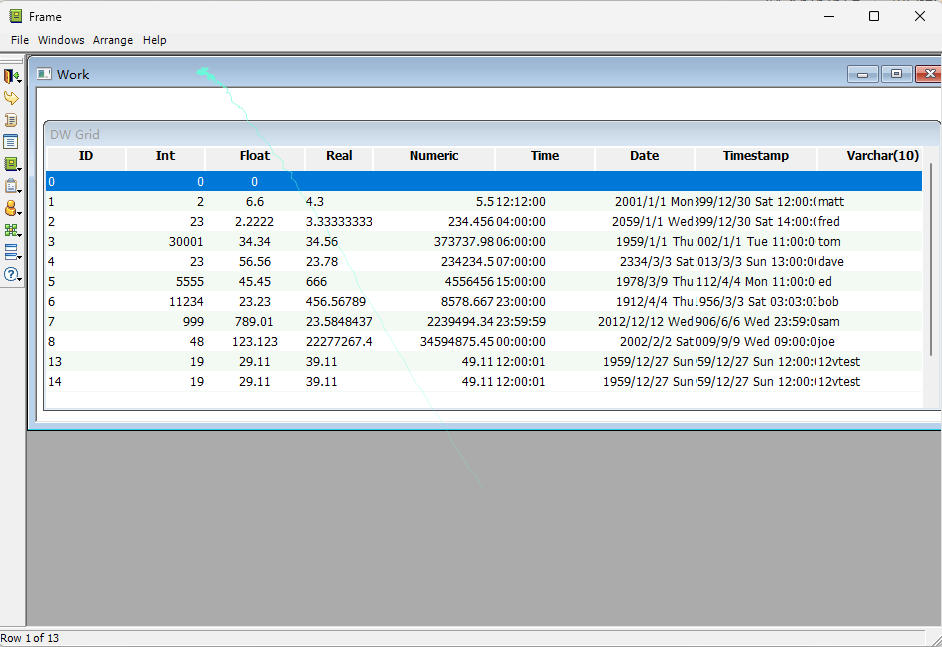Expand the dropdown beside the user figure icon

pyautogui.click(x=20, y=213)
